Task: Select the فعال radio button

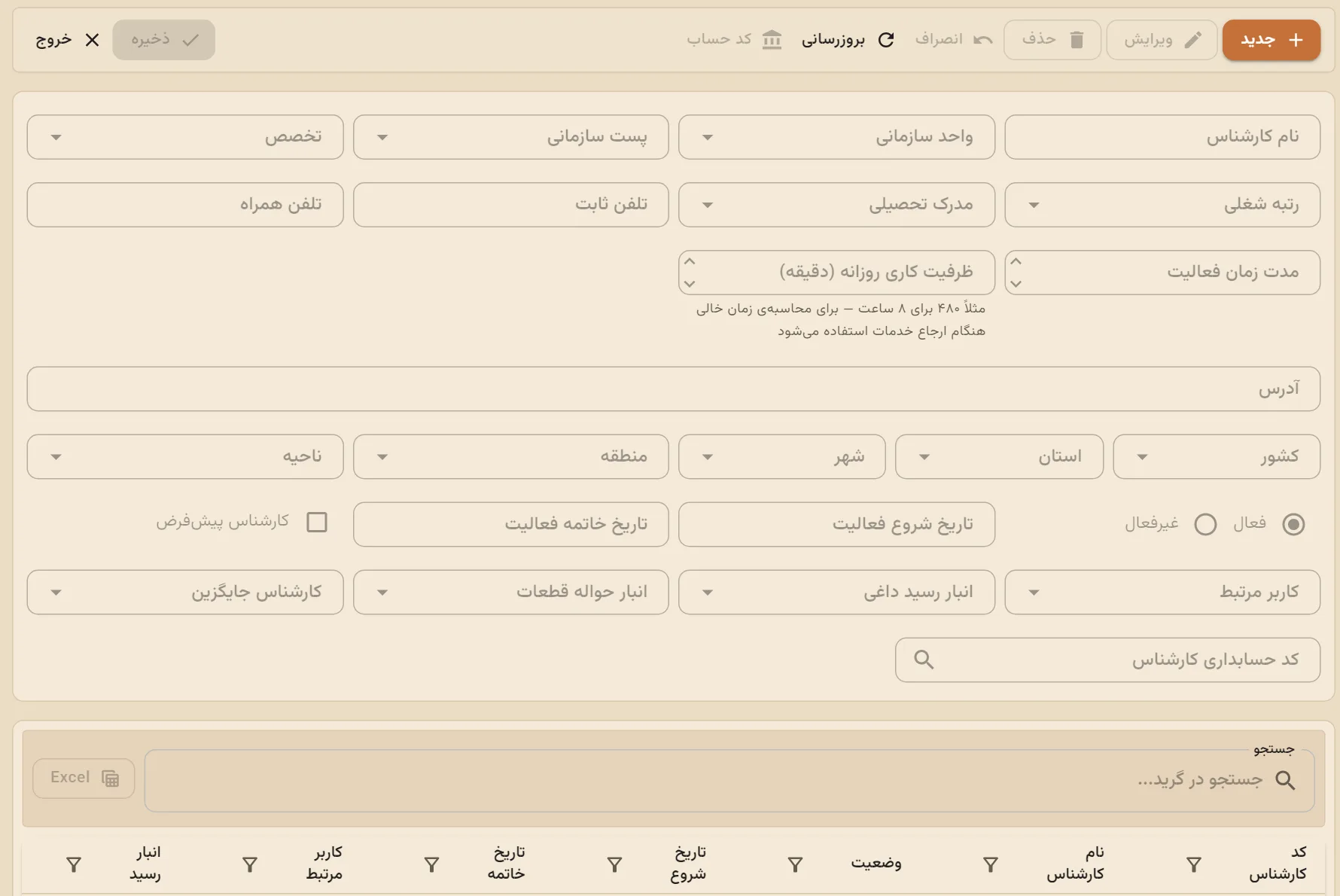Action: coord(1293,524)
